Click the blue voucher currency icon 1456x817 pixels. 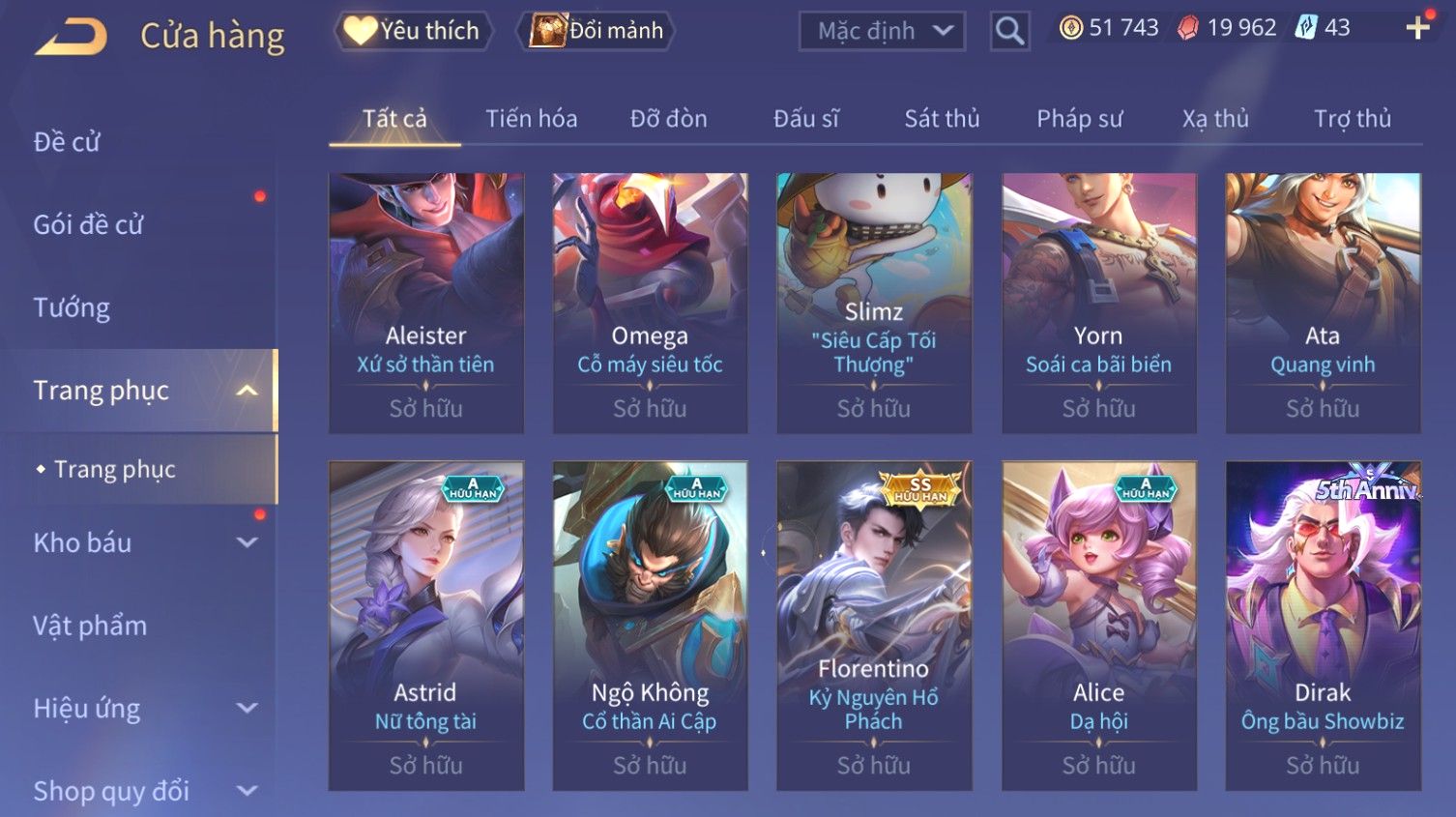coord(1306,28)
